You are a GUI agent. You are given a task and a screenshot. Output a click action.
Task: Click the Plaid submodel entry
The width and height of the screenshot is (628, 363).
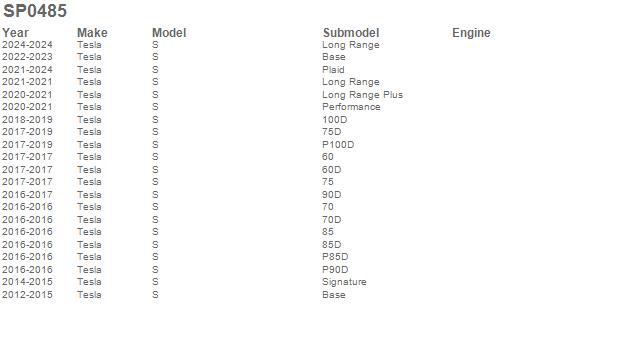coord(333,69)
